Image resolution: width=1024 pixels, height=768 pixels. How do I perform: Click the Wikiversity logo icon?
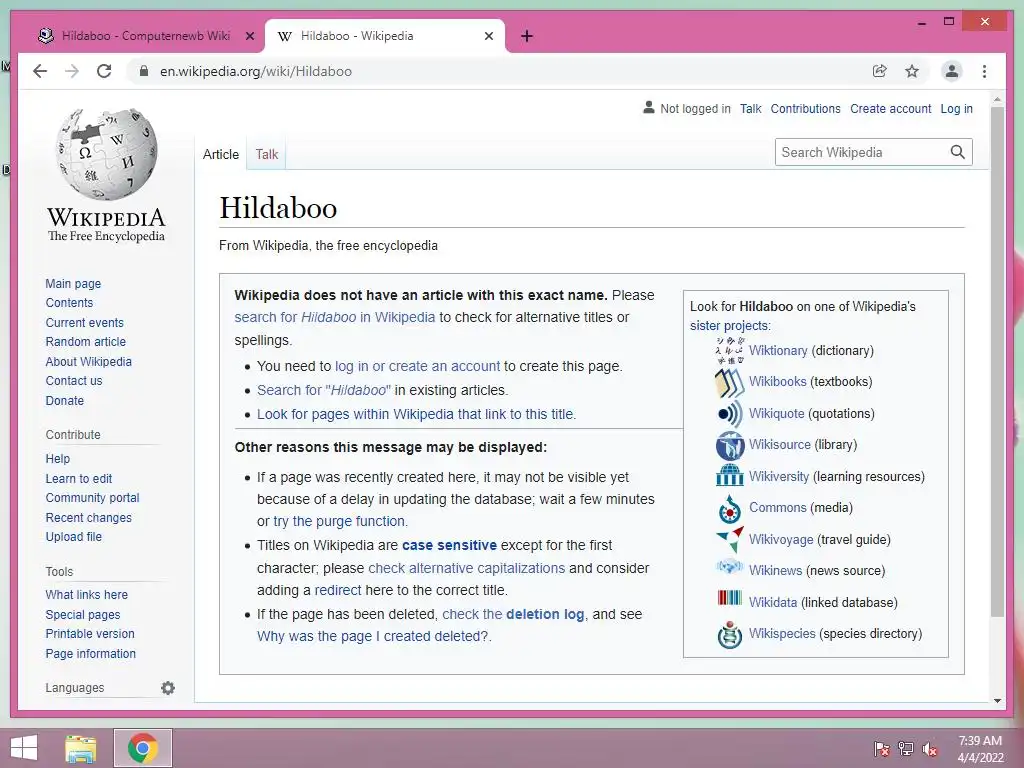click(729, 475)
